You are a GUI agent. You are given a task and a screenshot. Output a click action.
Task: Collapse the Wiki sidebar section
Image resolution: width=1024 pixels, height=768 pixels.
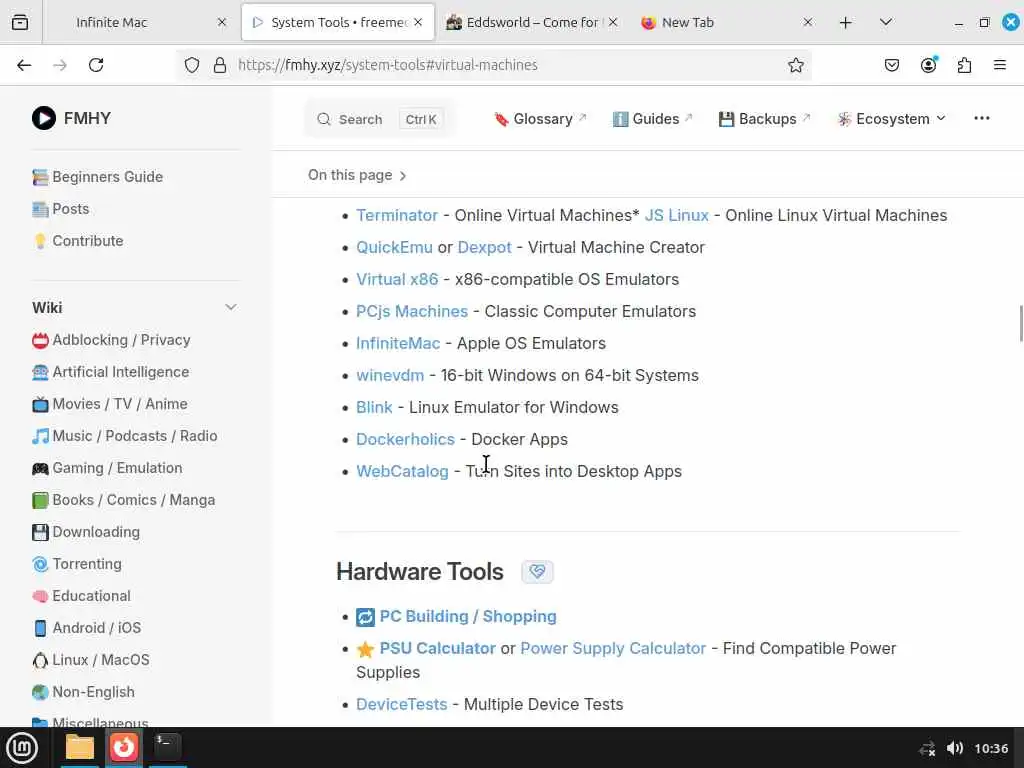coord(231,308)
